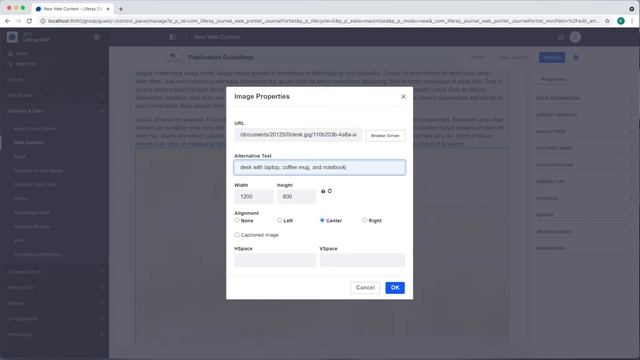This screenshot has width=640, height=360.
Task: Click the Page Tree icon in the sidebar
Action: point(11,64)
